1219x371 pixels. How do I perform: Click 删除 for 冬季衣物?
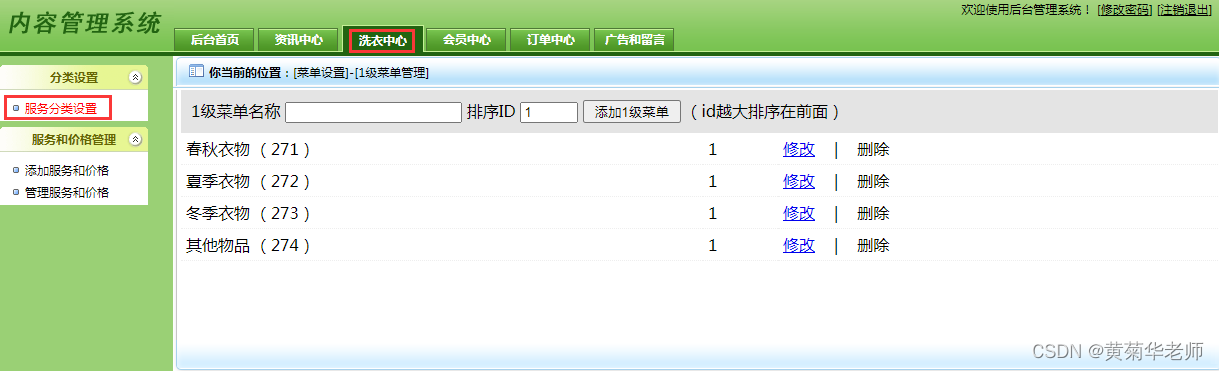(x=873, y=214)
